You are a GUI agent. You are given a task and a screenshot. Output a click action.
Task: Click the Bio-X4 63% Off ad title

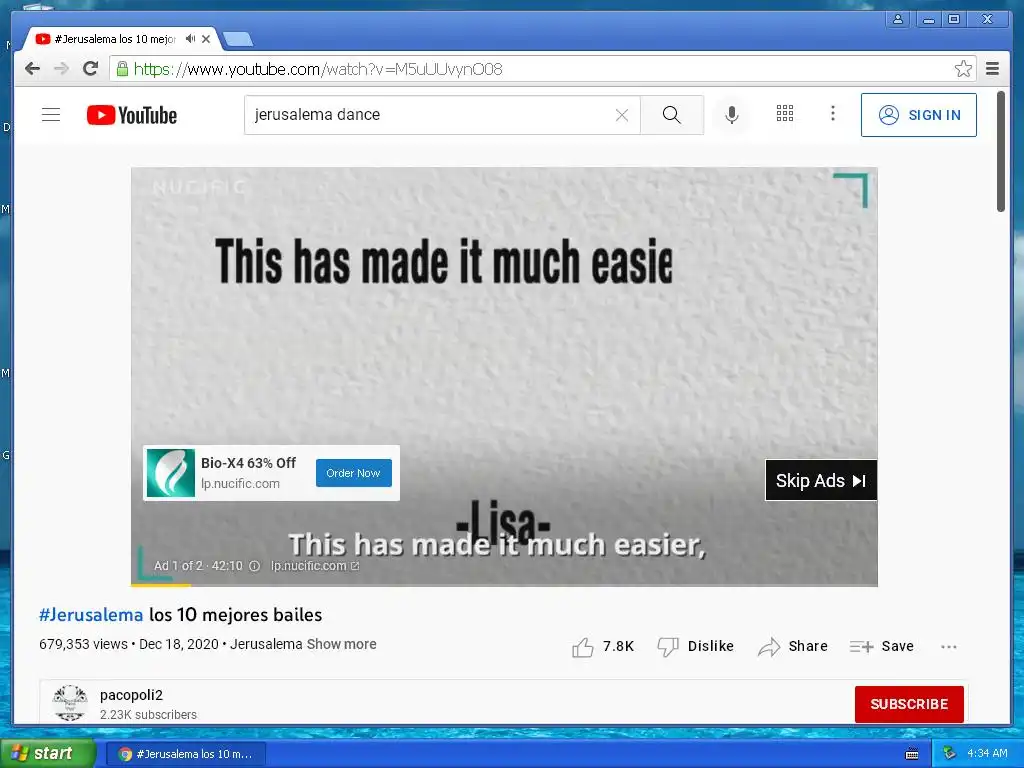tap(248, 463)
